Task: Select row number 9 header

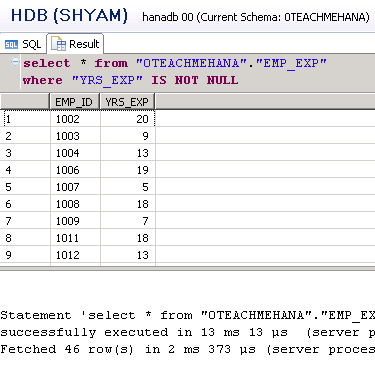Action: coord(25,255)
